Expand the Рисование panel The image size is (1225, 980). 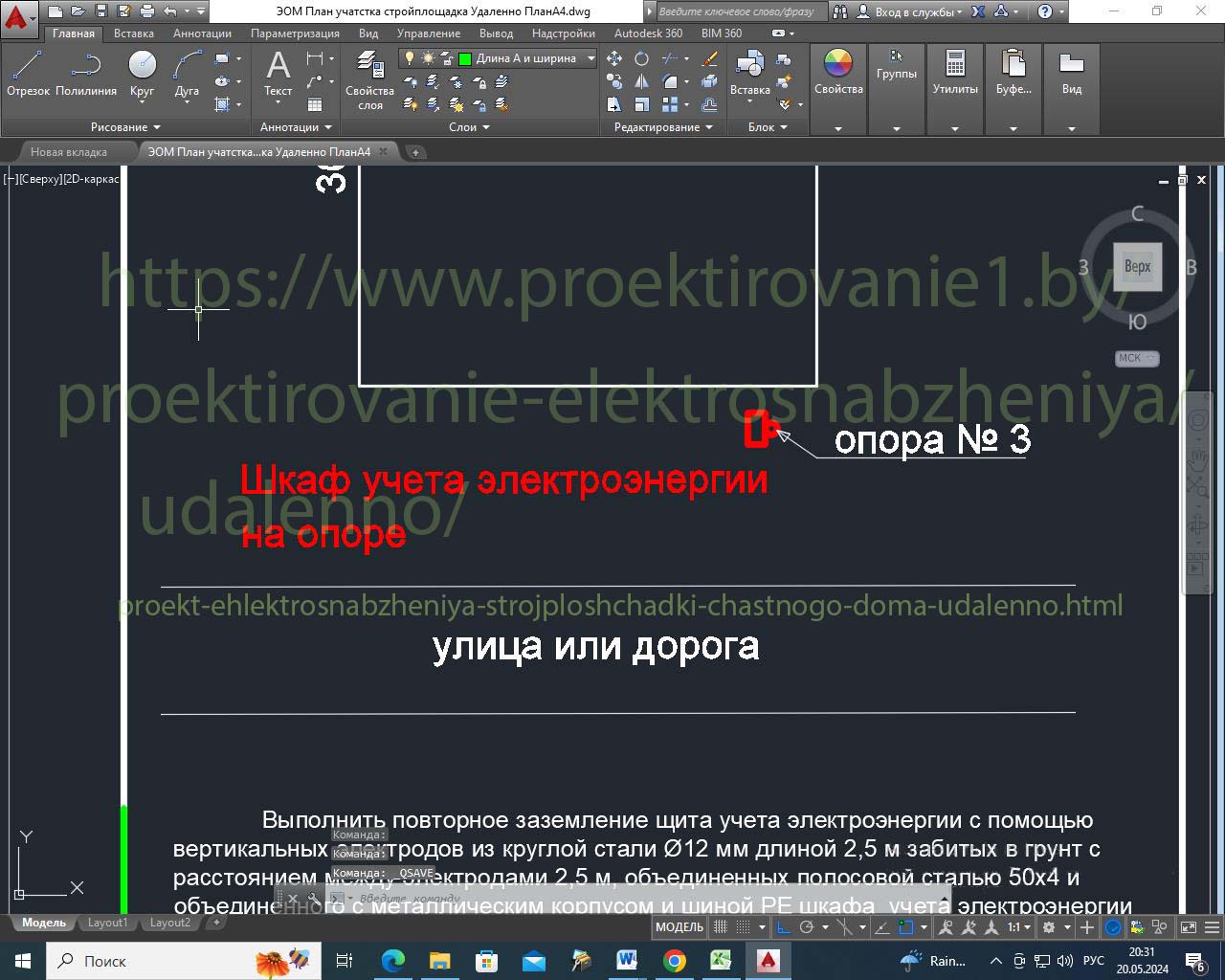point(125,127)
